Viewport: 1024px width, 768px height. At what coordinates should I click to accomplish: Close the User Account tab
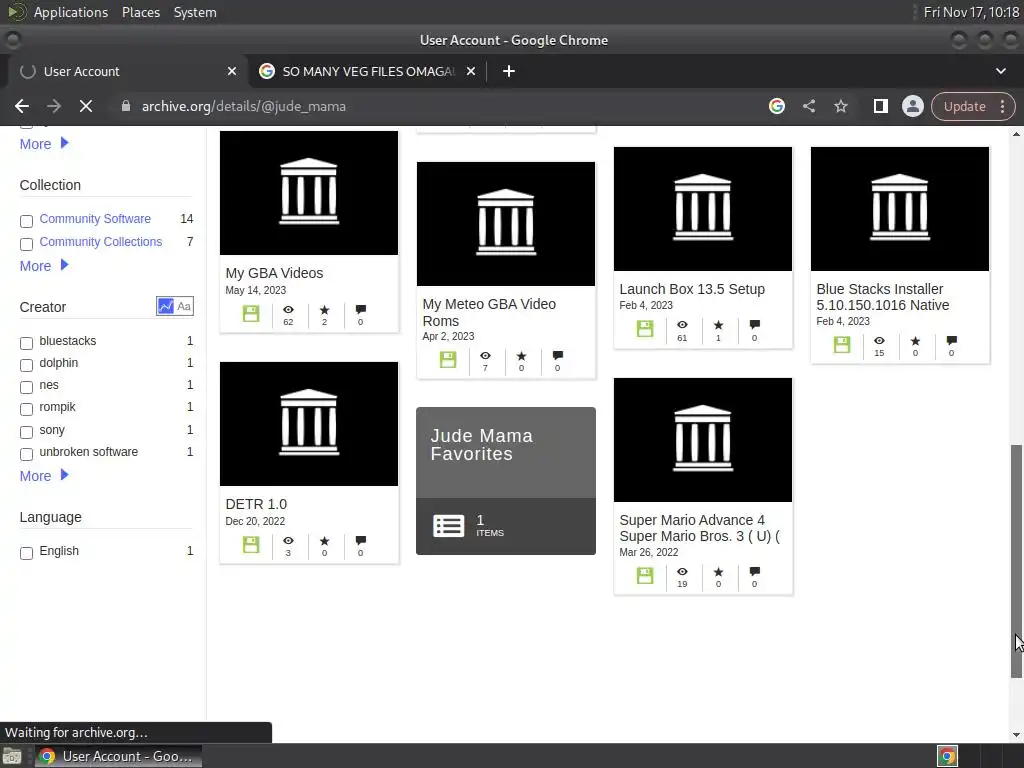(231, 71)
